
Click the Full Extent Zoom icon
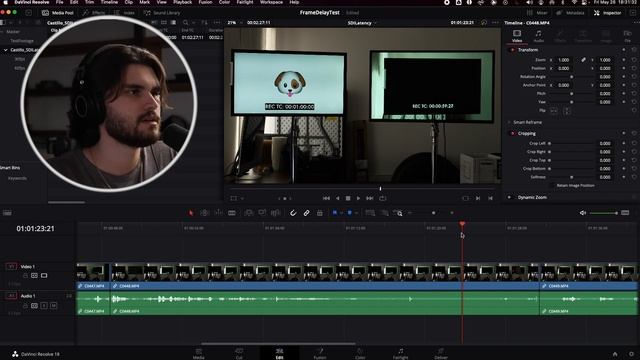370,213
